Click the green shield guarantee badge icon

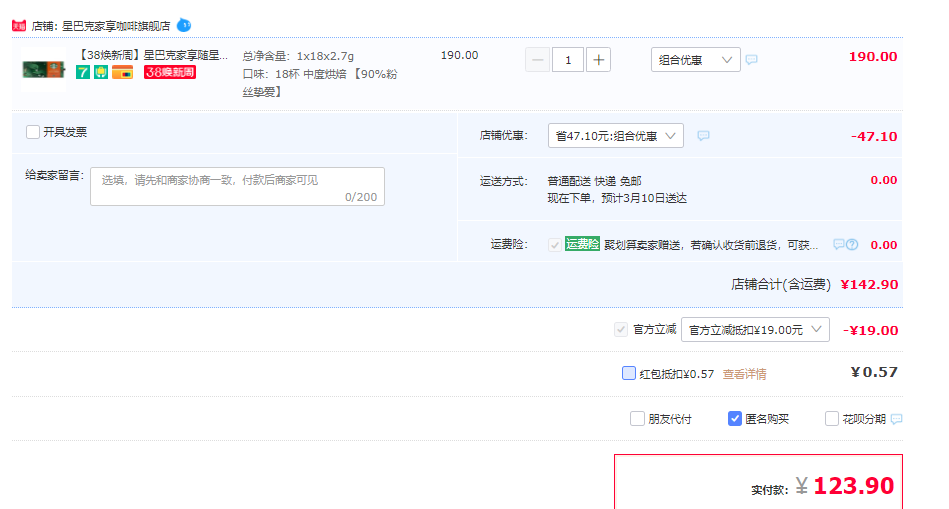(x=101, y=73)
